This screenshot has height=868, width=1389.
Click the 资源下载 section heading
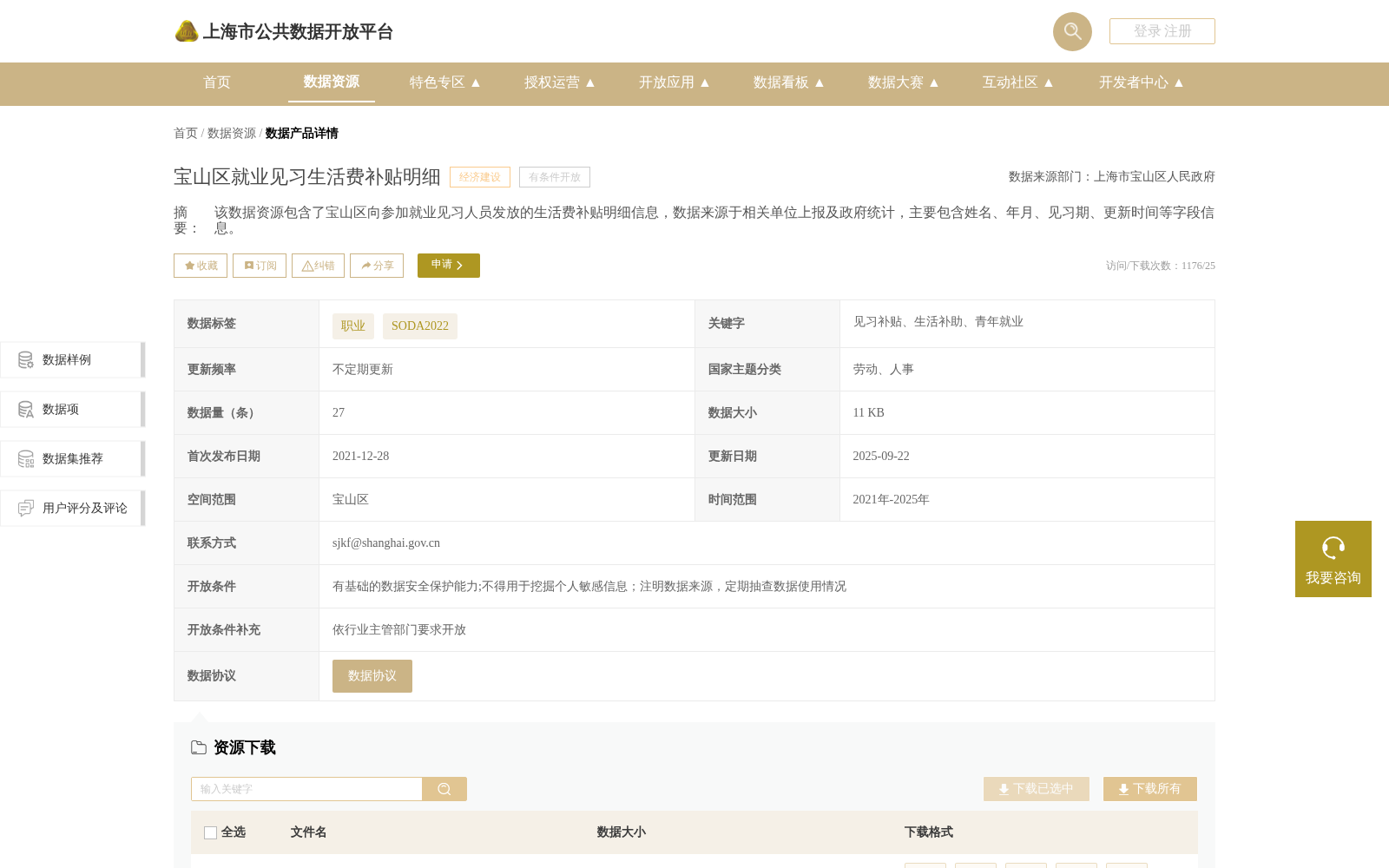(x=245, y=748)
